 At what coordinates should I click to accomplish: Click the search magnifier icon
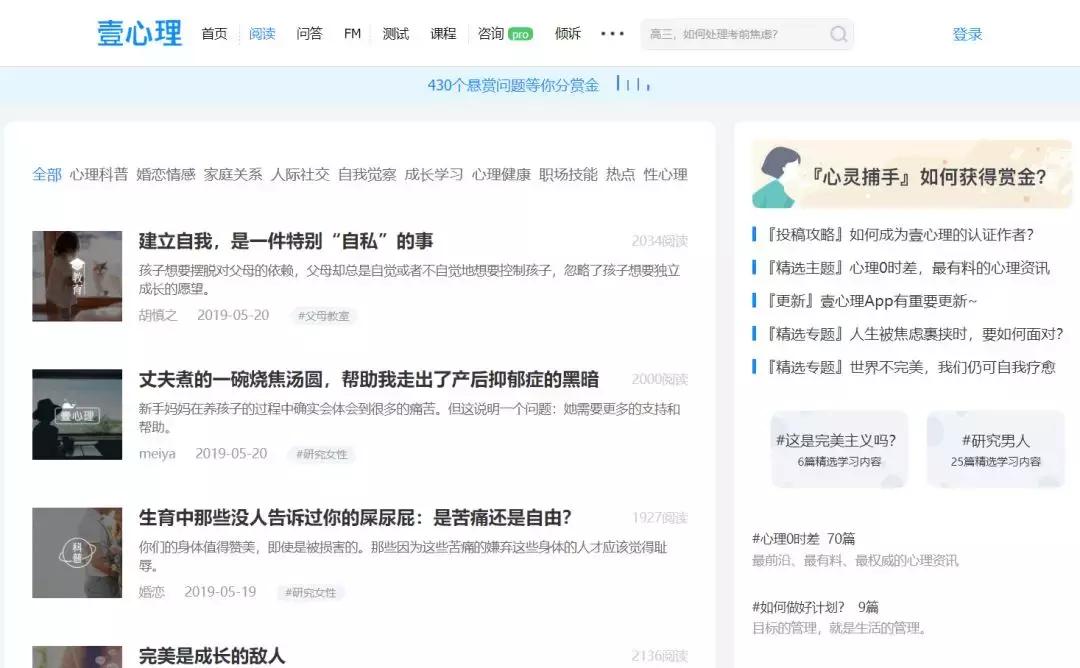836,33
